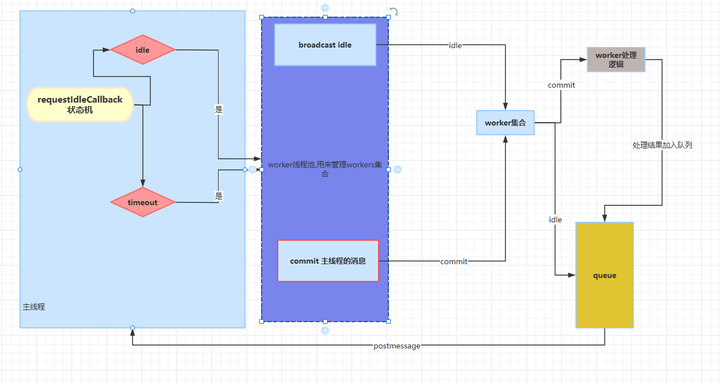Select the worker处理逻辑 box
Image resolution: width=720 pixels, height=384 pixels.
point(616,60)
